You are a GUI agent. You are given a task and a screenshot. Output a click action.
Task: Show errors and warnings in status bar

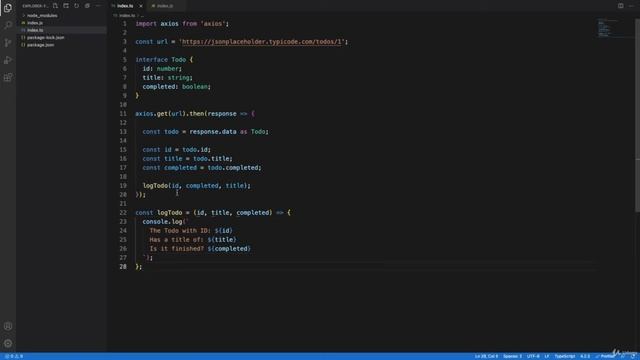pyautogui.click(x=14, y=356)
